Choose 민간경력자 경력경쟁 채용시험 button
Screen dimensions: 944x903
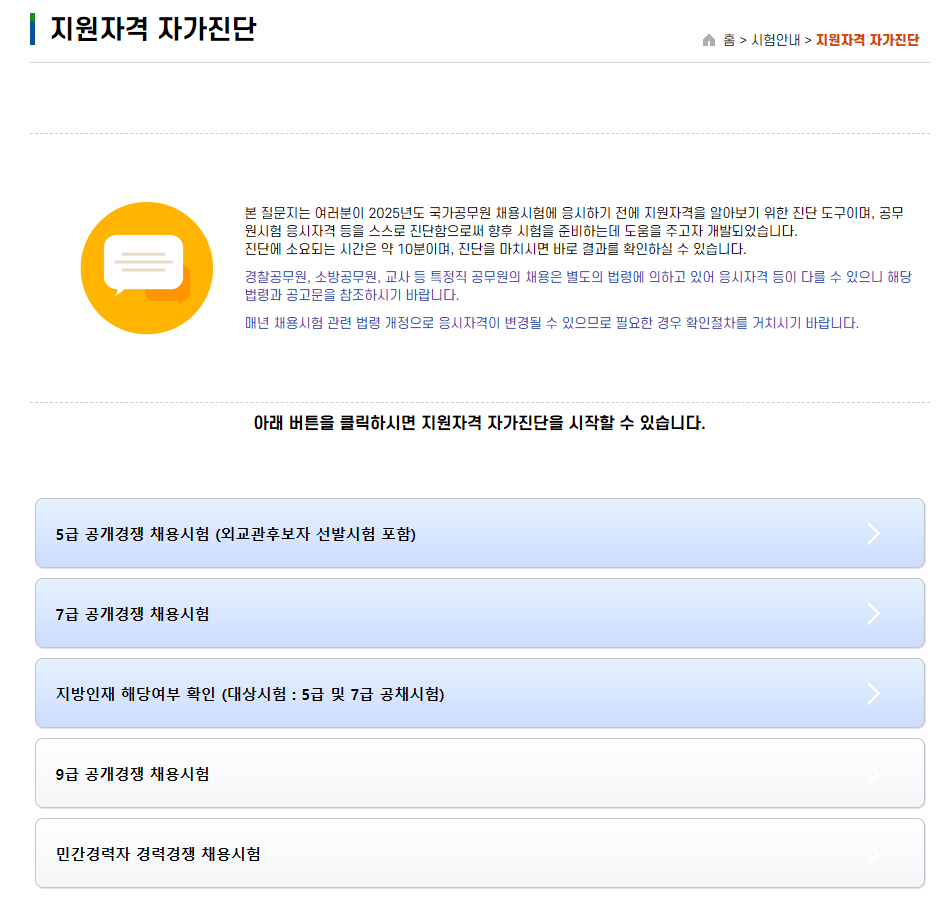click(x=480, y=853)
